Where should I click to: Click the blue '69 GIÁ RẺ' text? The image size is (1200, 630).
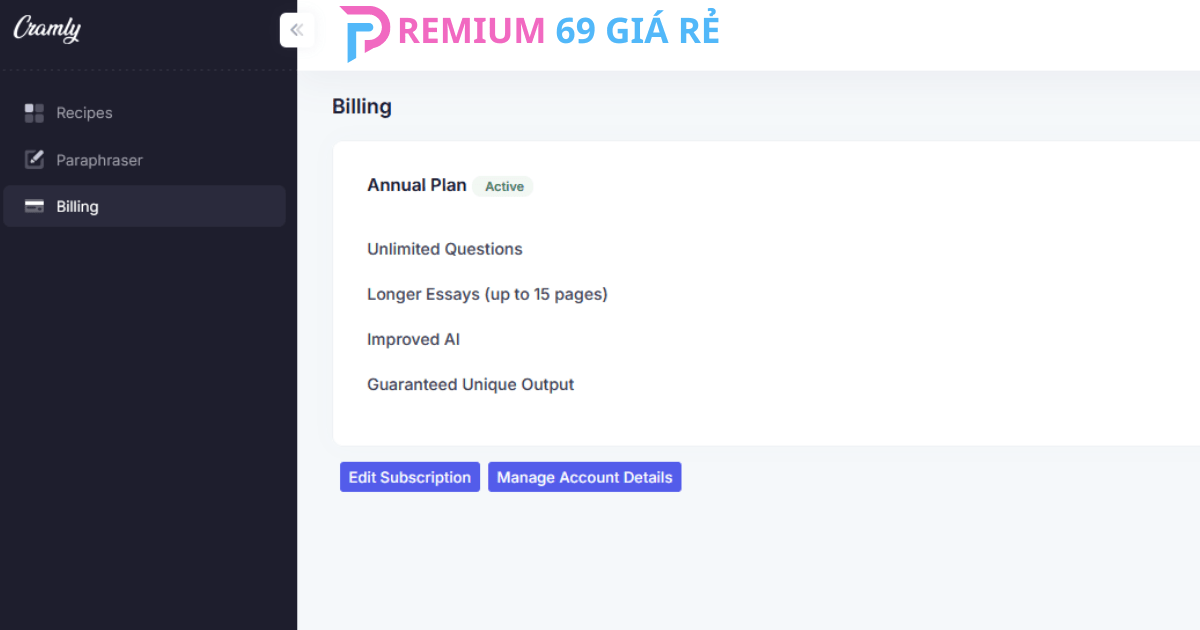pyautogui.click(x=637, y=31)
